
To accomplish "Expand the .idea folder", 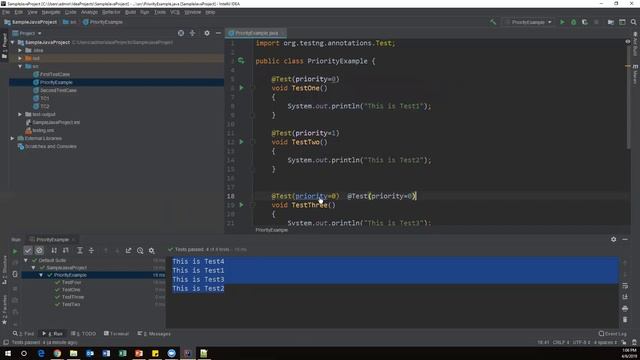I will tap(20, 50).
